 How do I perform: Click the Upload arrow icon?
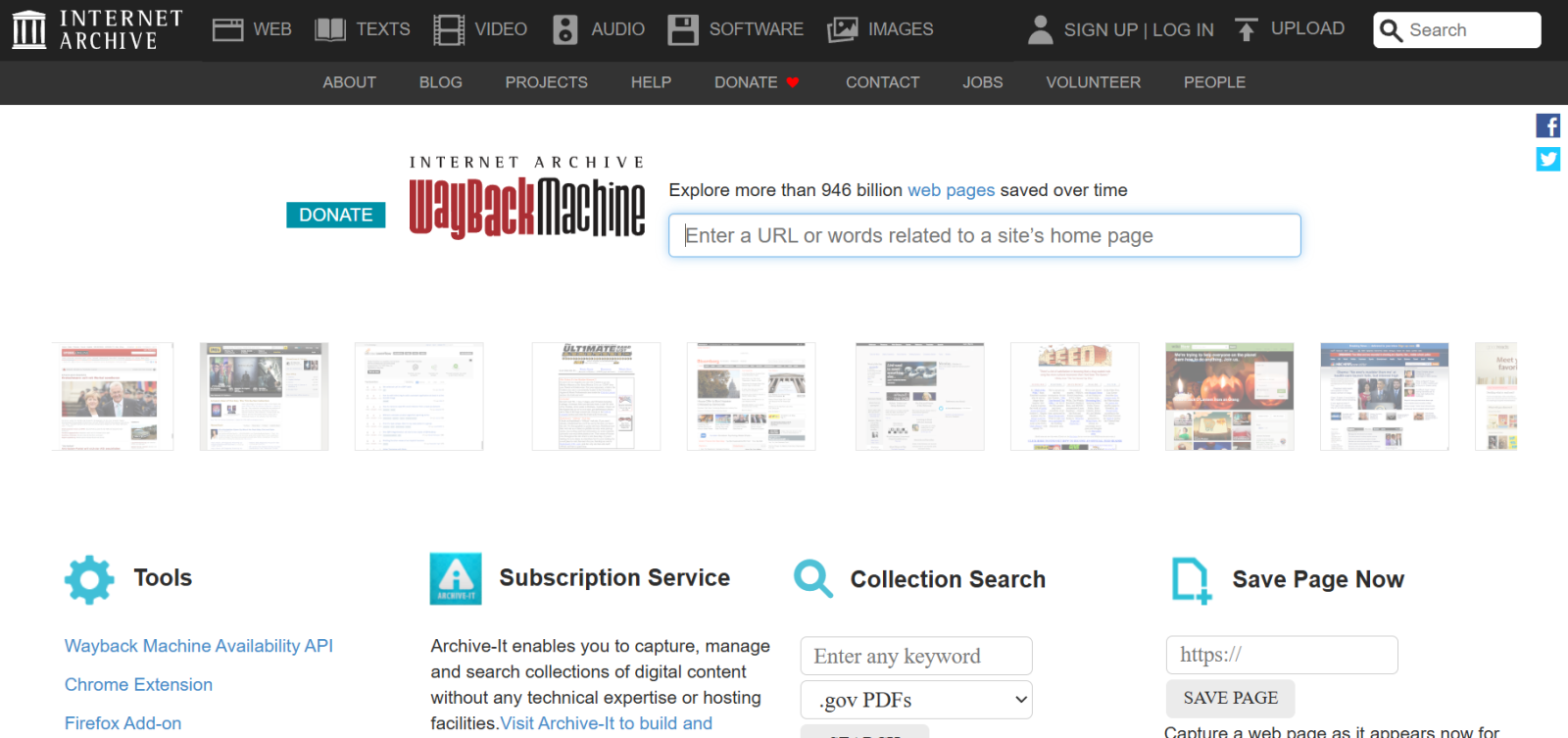click(x=1246, y=29)
